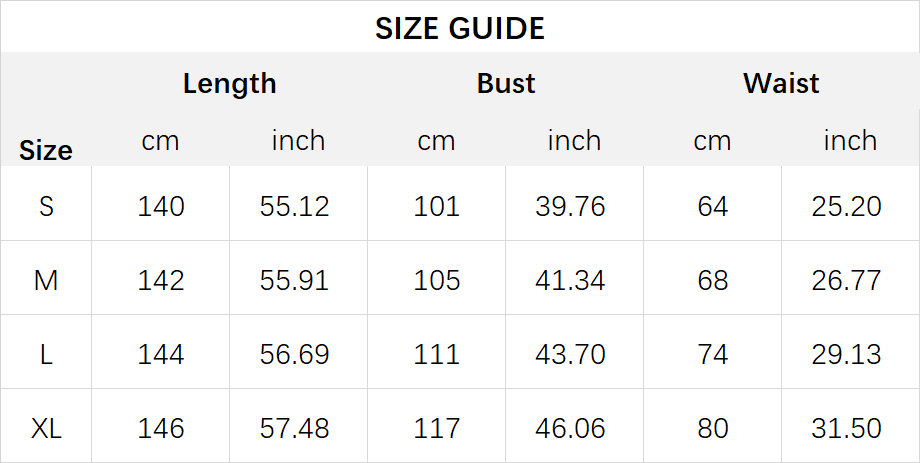The image size is (920, 463).
Task: Click the 64 waist cm cell
Action: (x=713, y=206)
